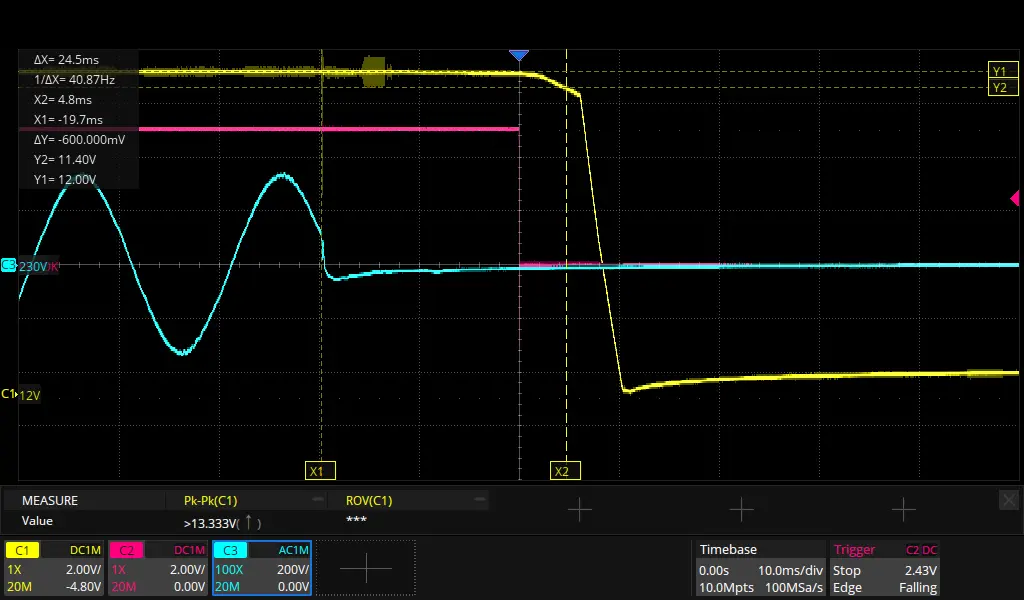
Task: Open the Timebase settings panel
Action: (759, 568)
